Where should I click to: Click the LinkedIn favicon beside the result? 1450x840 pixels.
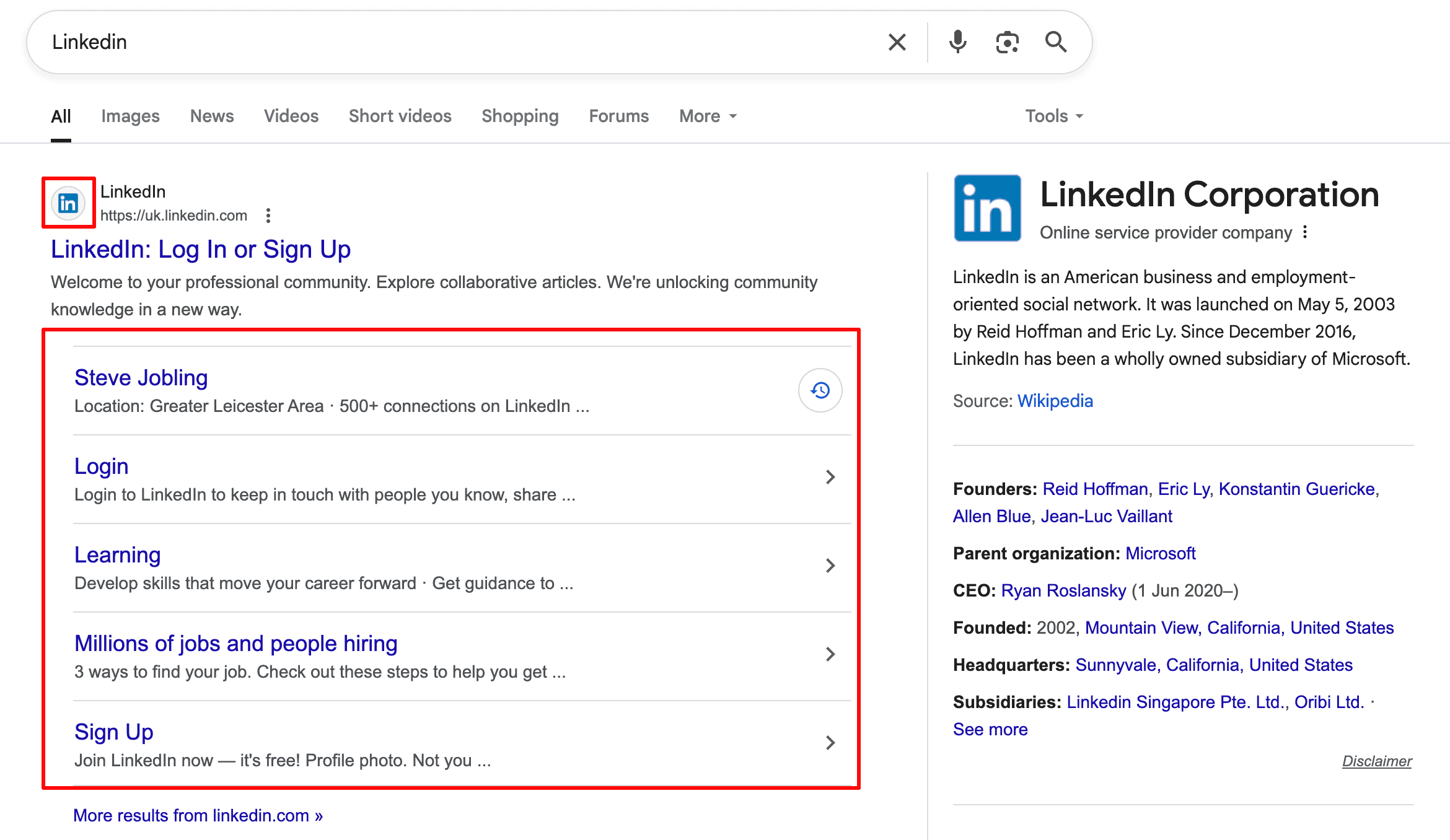[x=68, y=203]
